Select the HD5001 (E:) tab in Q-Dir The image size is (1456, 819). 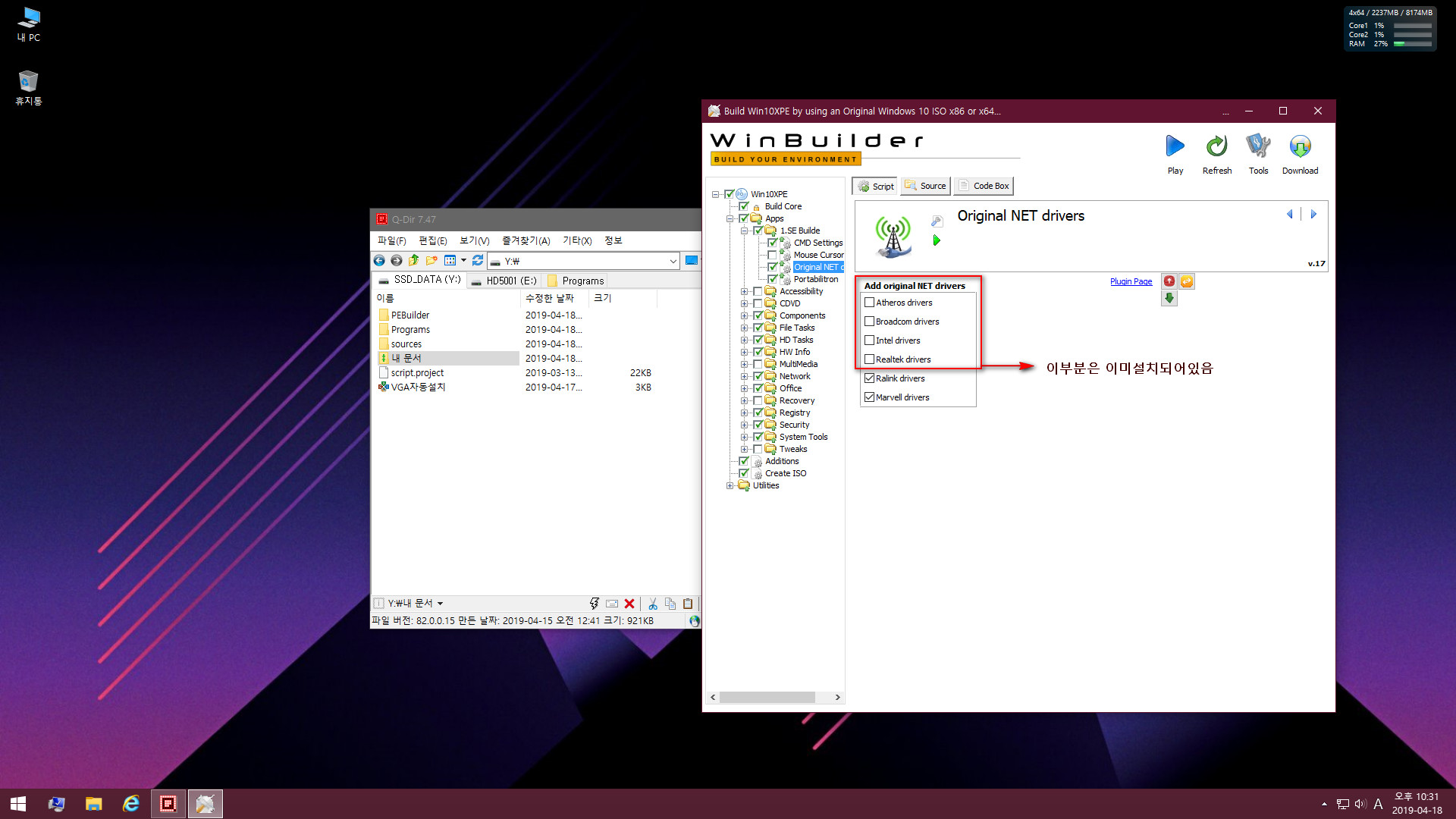pos(504,281)
